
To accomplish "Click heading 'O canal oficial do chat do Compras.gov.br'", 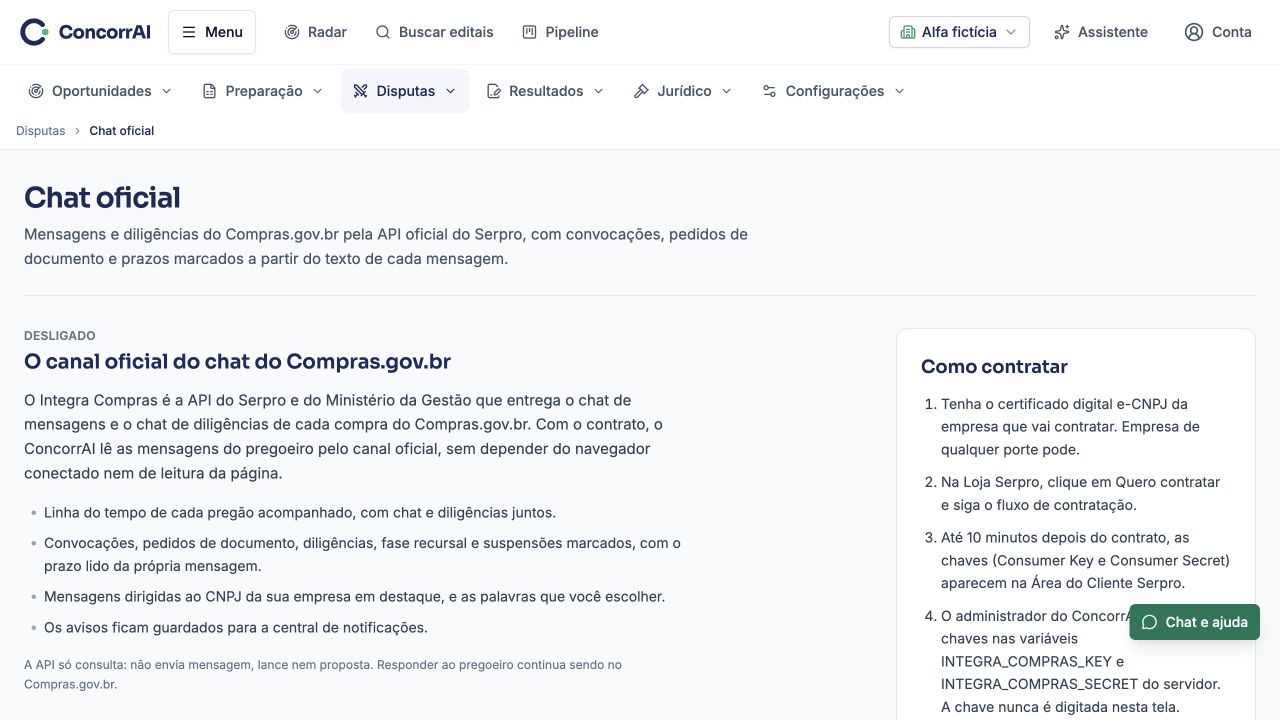I will point(237,362).
